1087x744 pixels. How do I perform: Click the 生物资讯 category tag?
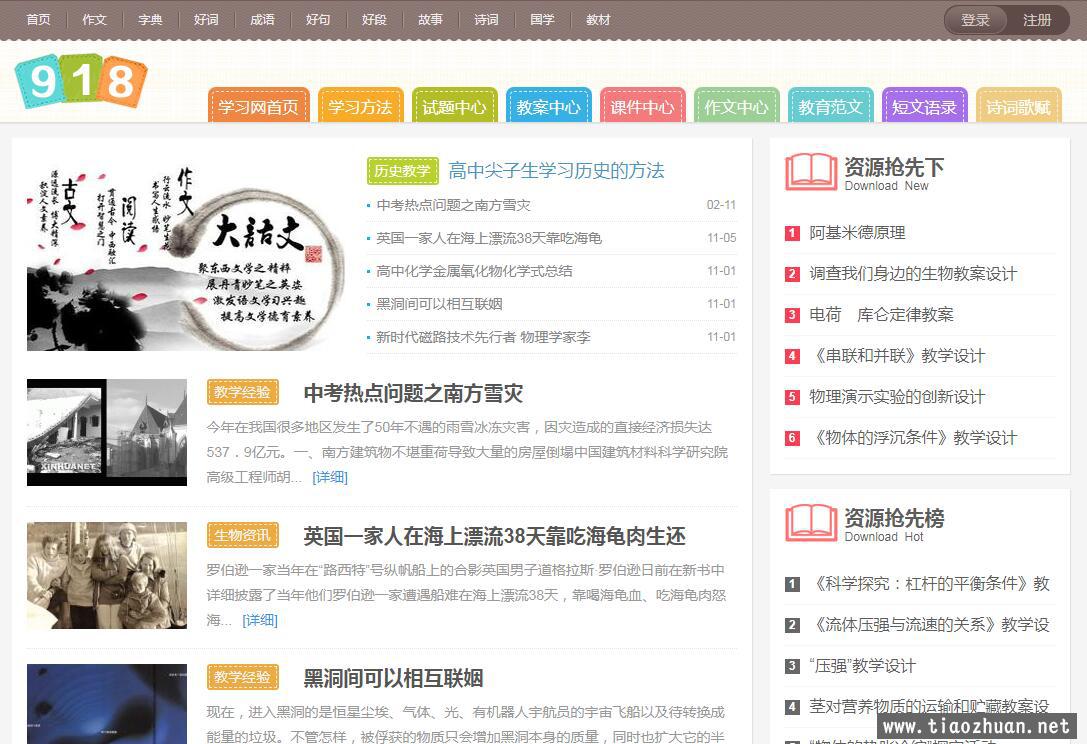pos(243,535)
